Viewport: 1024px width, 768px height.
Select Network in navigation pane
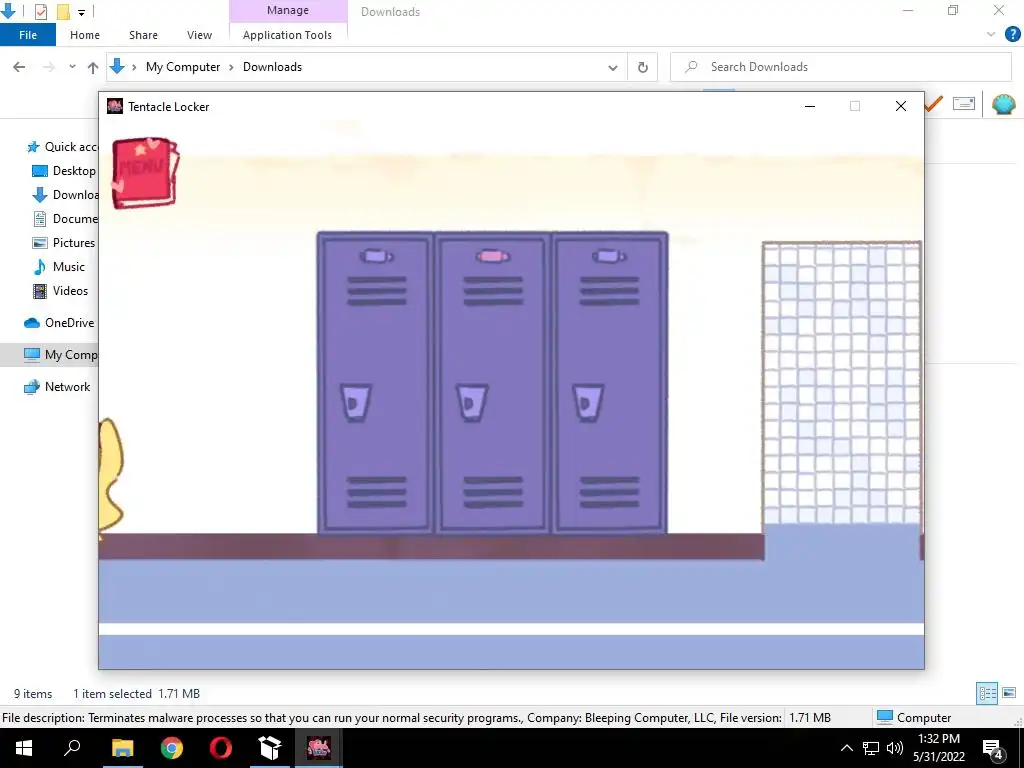57,387
